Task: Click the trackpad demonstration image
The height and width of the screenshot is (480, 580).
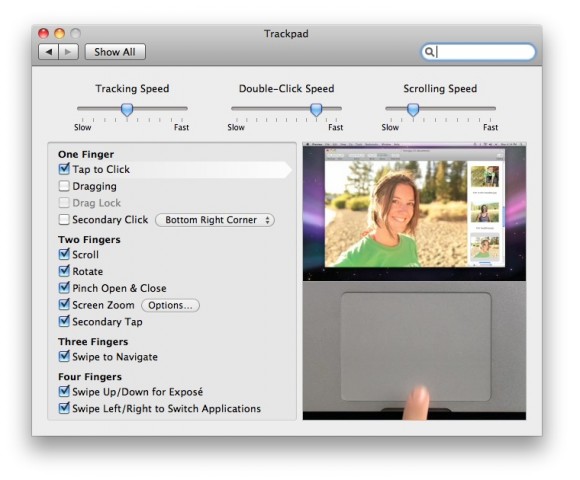Action: tap(414, 350)
